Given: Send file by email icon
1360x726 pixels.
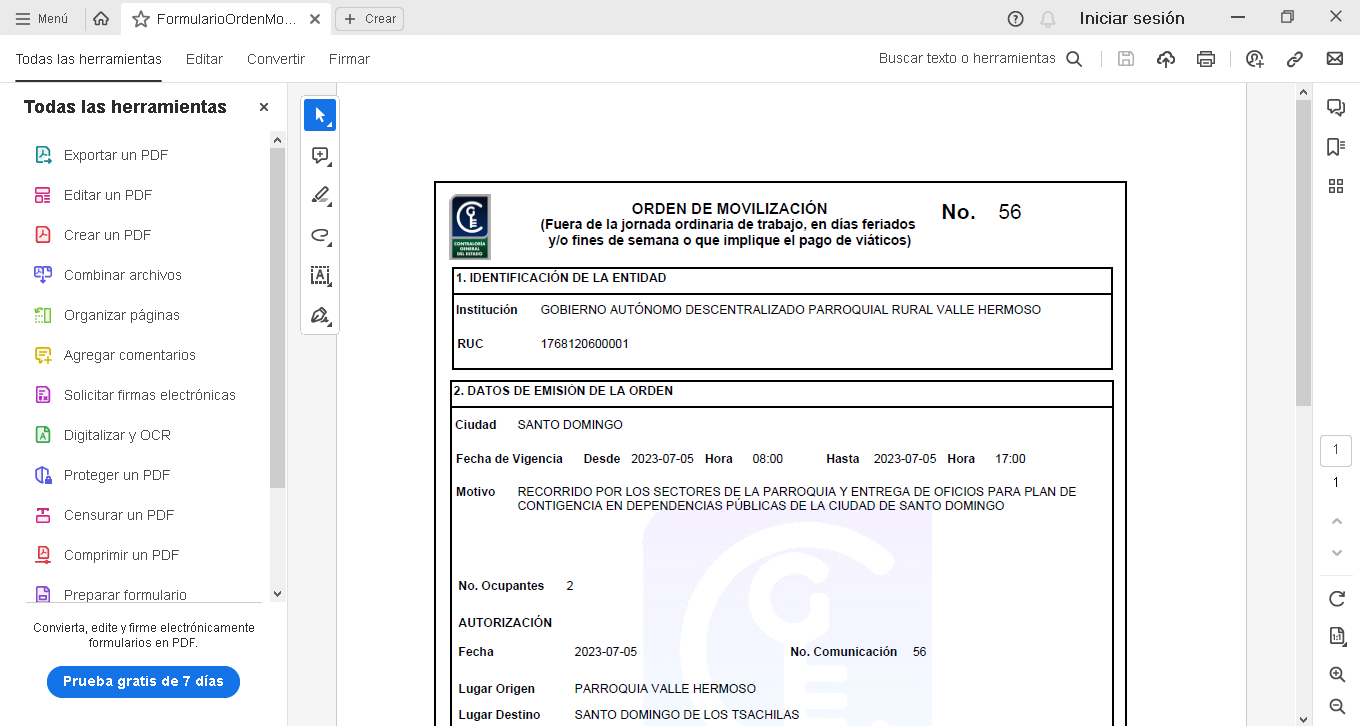Looking at the screenshot, I should pos(1334,59).
